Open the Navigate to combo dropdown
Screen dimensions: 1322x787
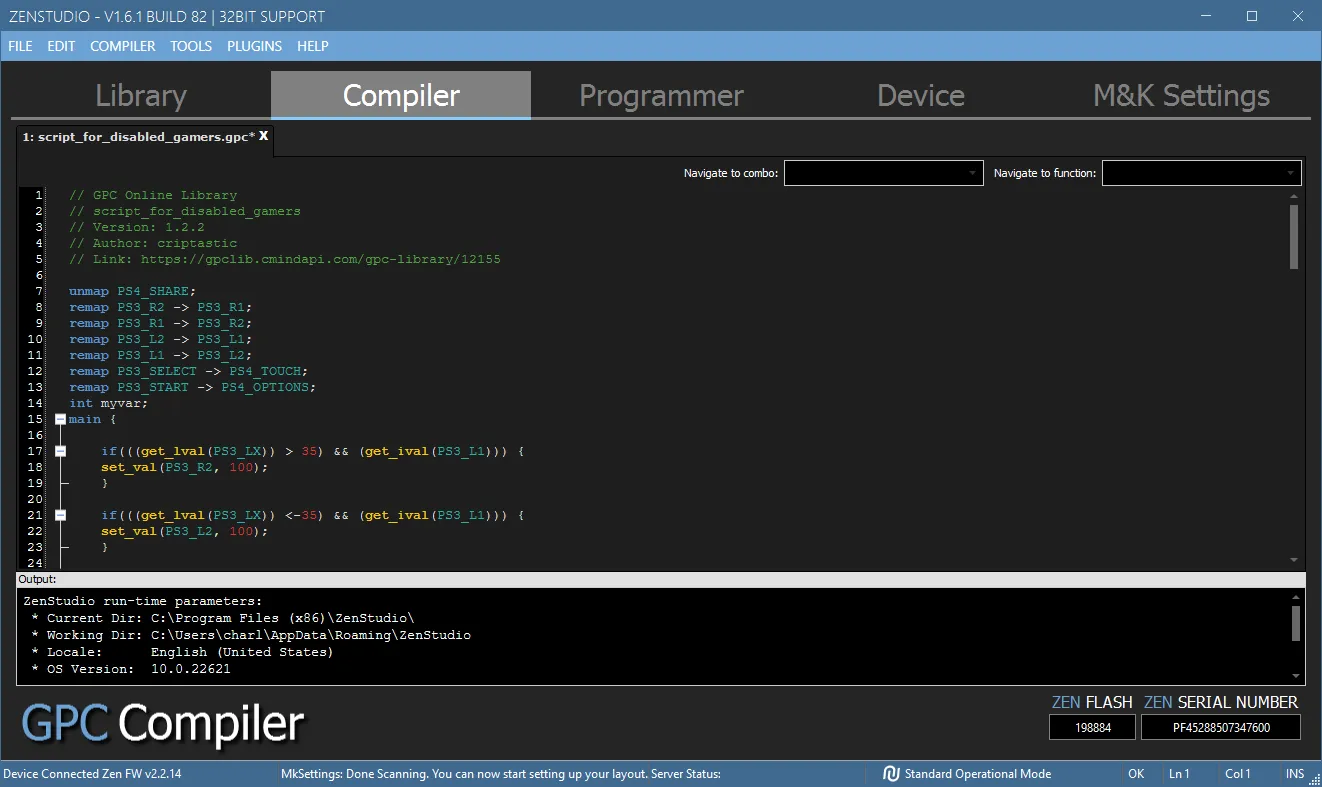click(x=884, y=173)
